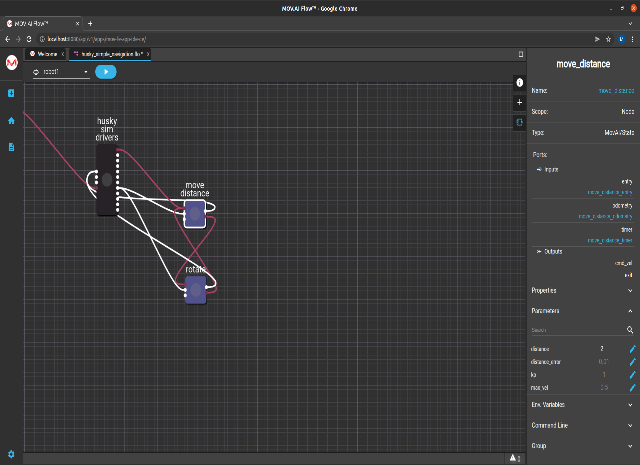
Task: Click the info icon on canvas toolbar
Action: (x=519, y=82)
